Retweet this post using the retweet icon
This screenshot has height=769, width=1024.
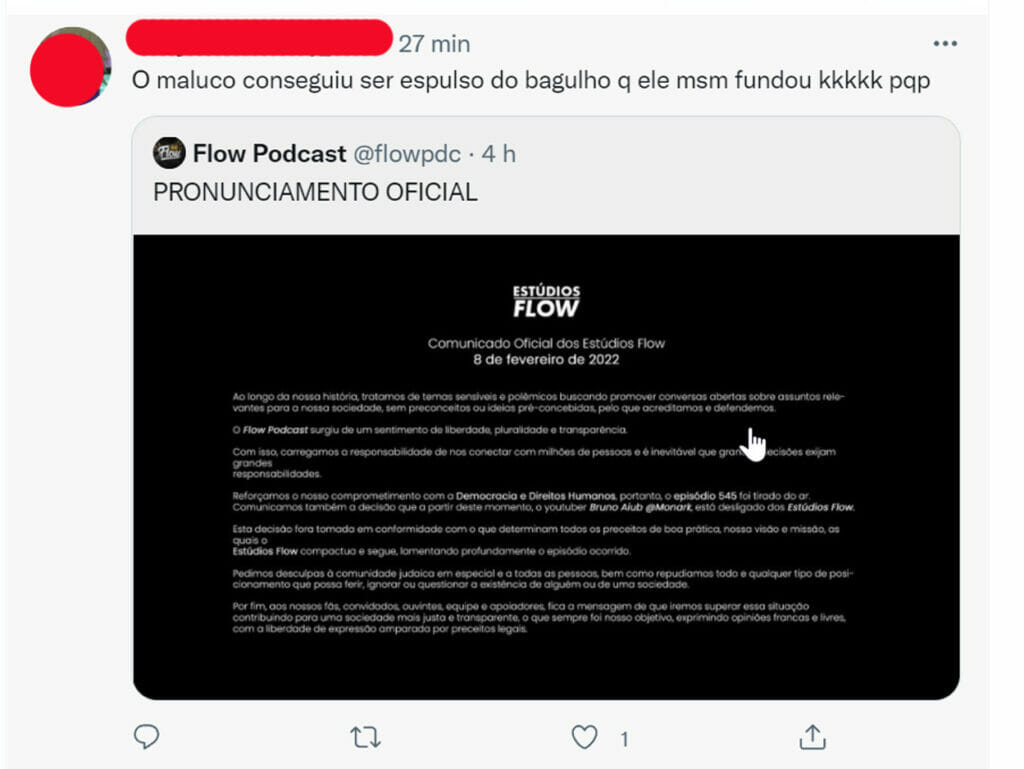(365, 738)
